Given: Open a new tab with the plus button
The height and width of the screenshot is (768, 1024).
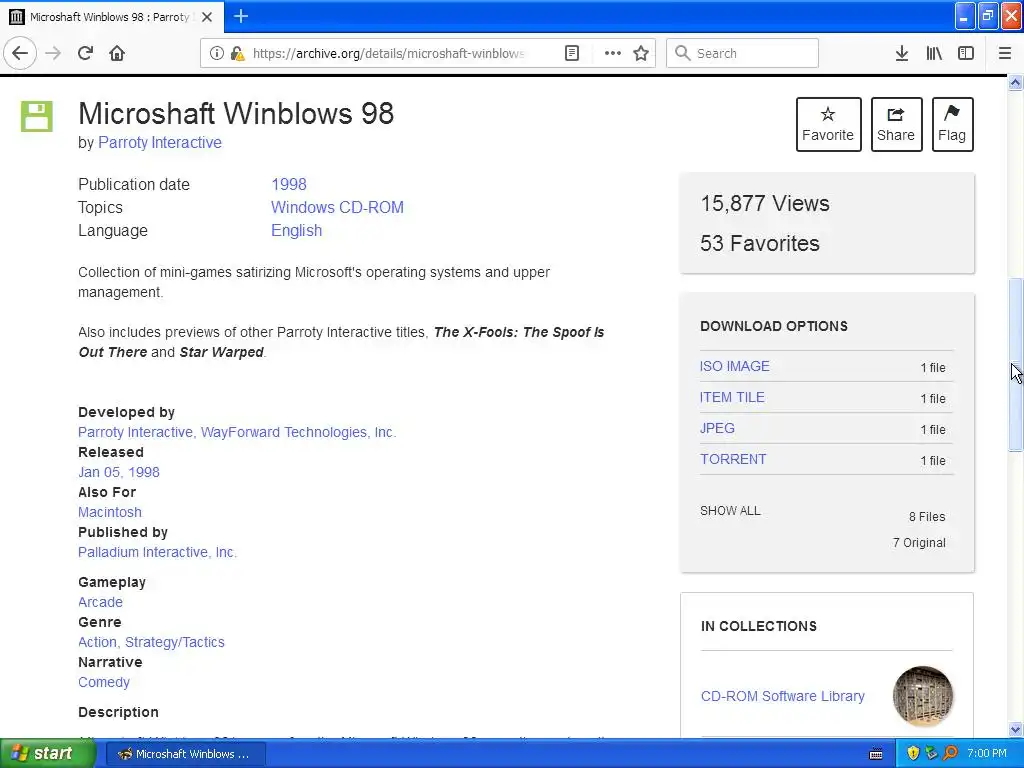Looking at the screenshot, I should coord(241,16).
